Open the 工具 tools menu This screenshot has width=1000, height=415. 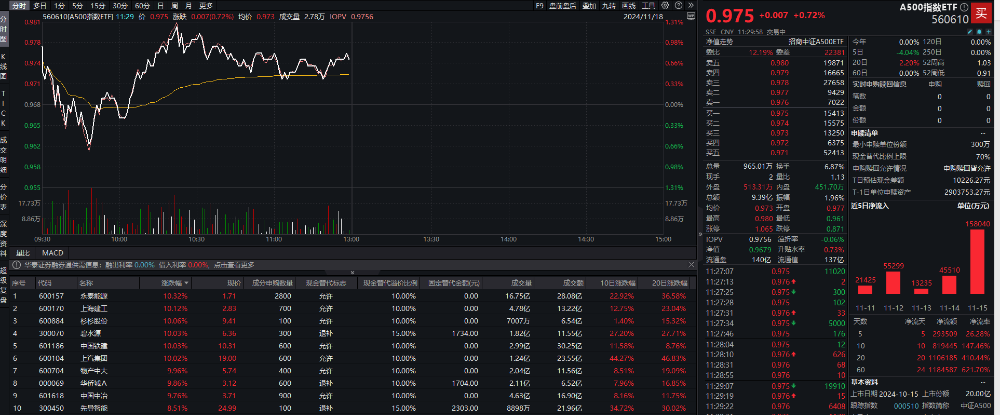(x=648, y=5)
